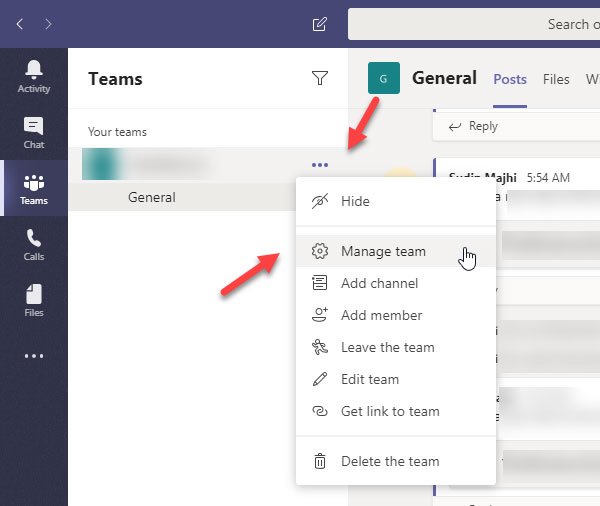Open more options ellipsis beside team name
Screen dimensions: 600x506
320,165
